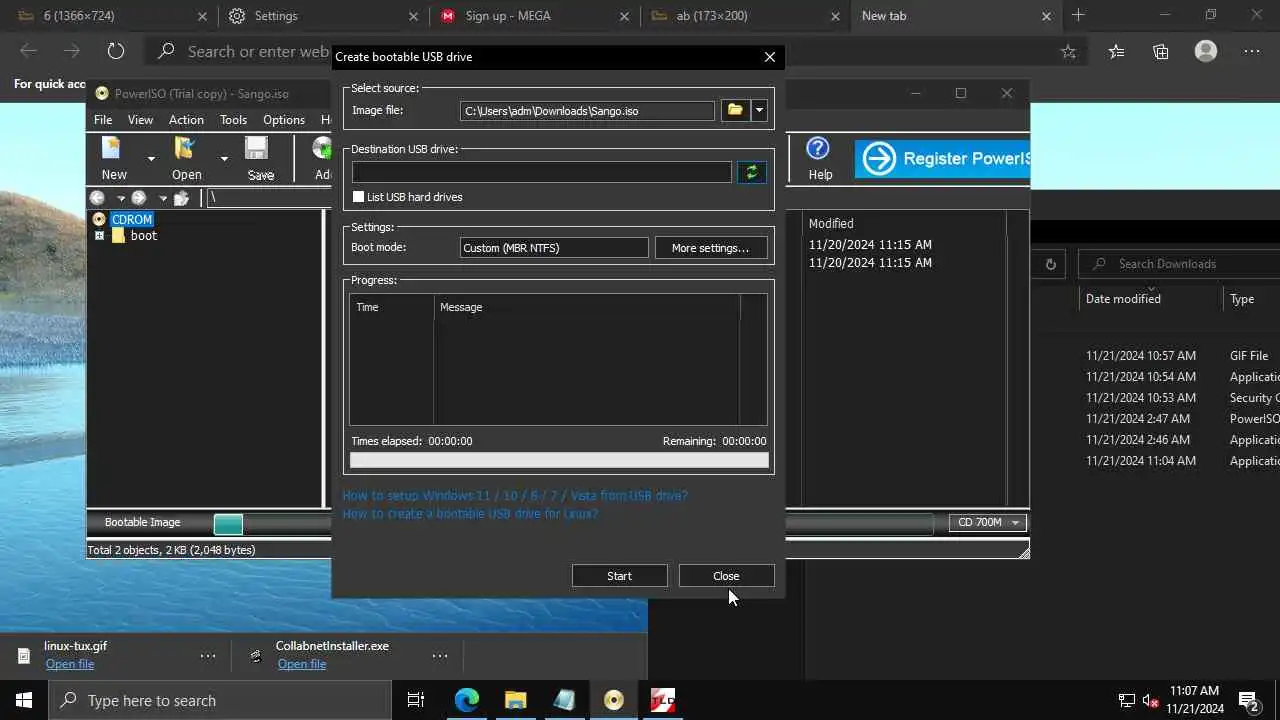
Task: Open File Explorer from the taskbar
Action: [515, 700]
